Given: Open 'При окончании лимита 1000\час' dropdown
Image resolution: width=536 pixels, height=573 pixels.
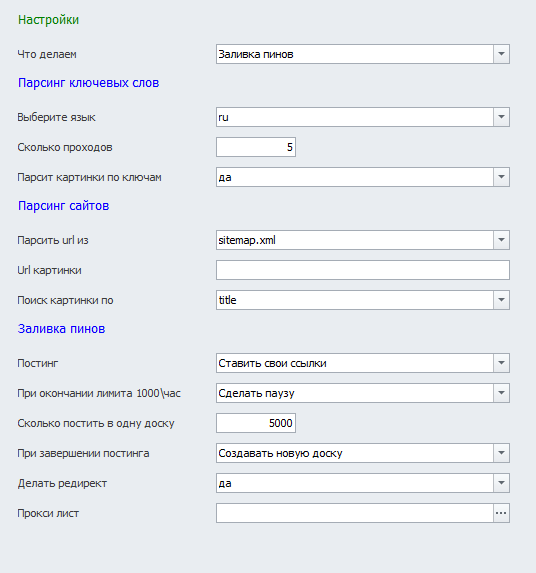Looking at the screenshot, I should [x=501, y=393].
